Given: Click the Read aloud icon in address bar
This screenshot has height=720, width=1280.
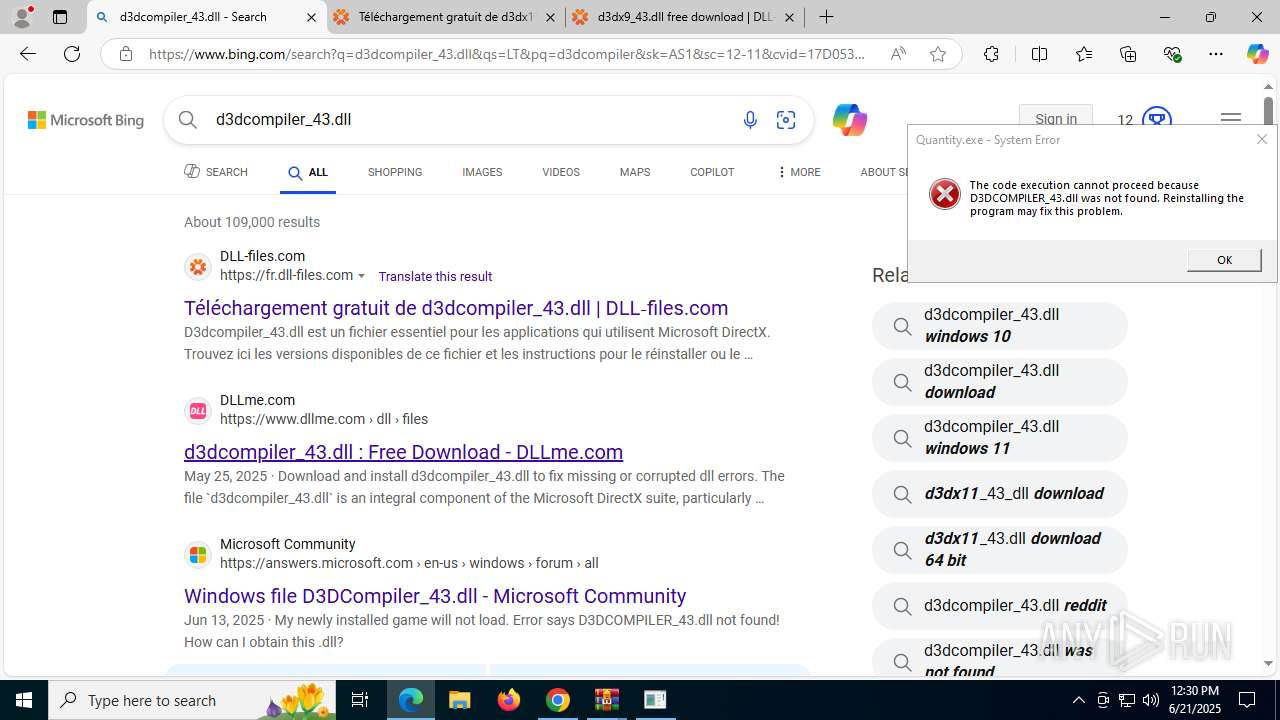Looking at the screenshot, I should (898, 54).
